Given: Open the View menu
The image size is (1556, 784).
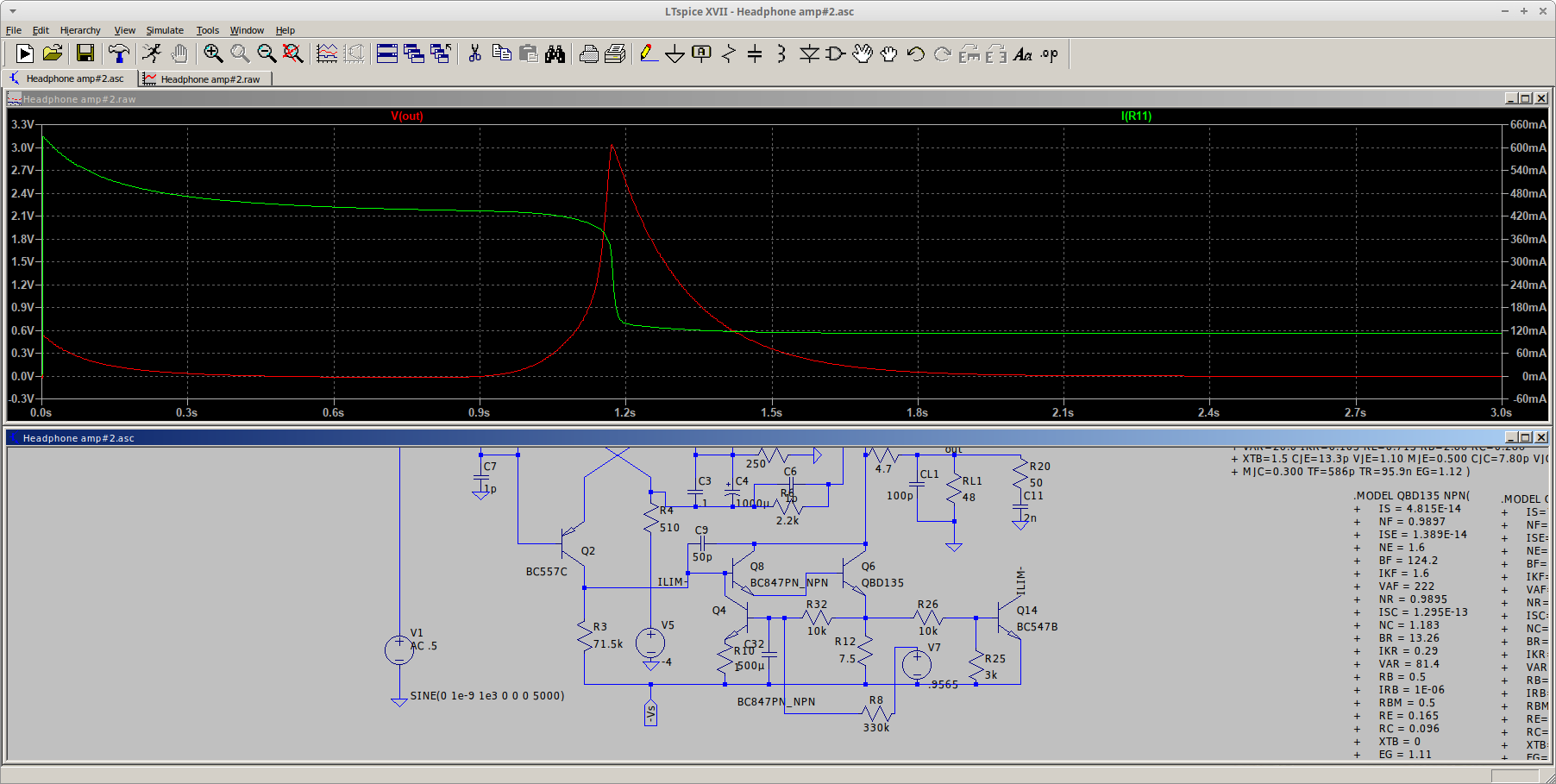Looking at the screenshot, I should (125, 30).
